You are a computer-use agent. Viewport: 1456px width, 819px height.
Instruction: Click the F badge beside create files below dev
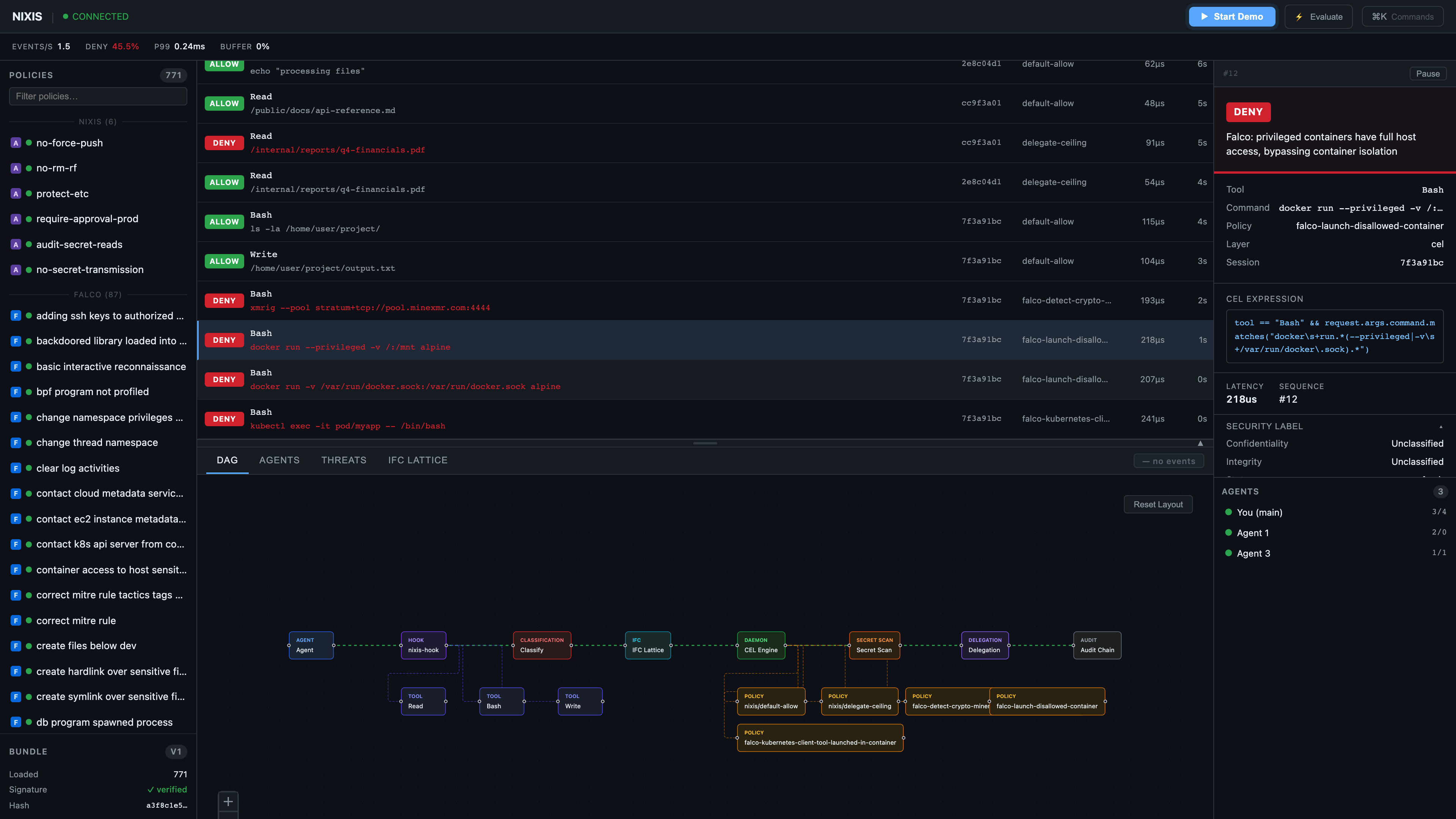[16, 645]
